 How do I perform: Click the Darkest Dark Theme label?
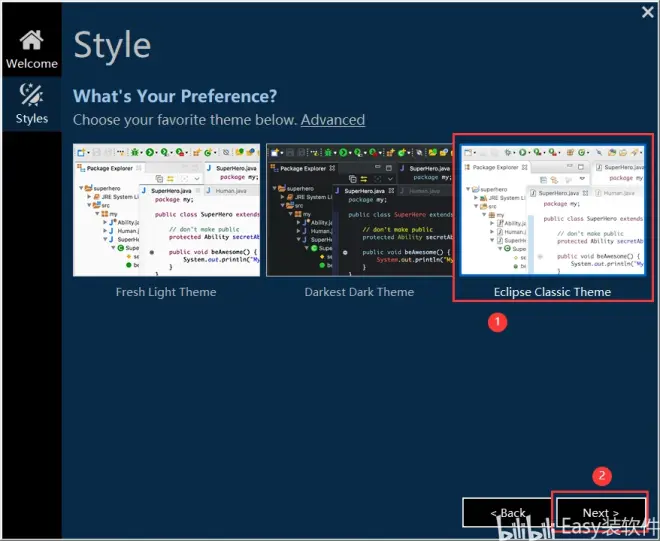point(359,292)
